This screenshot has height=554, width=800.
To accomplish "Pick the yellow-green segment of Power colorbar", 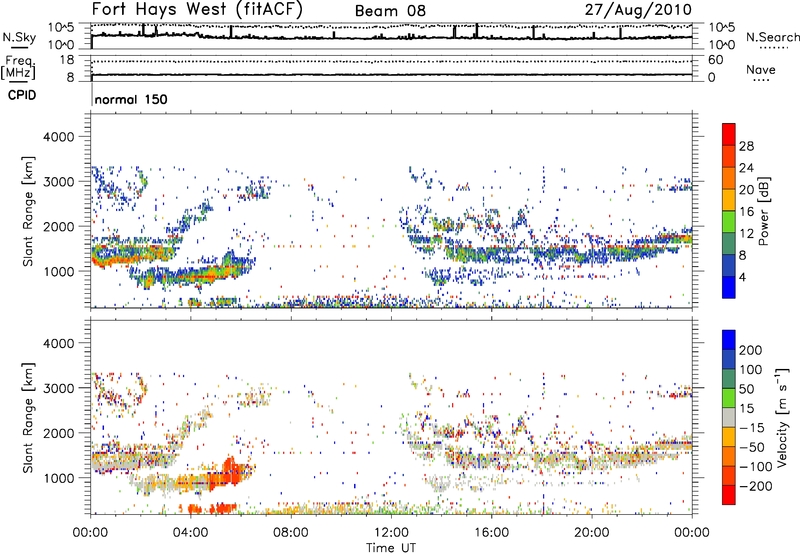I will 729,221.
